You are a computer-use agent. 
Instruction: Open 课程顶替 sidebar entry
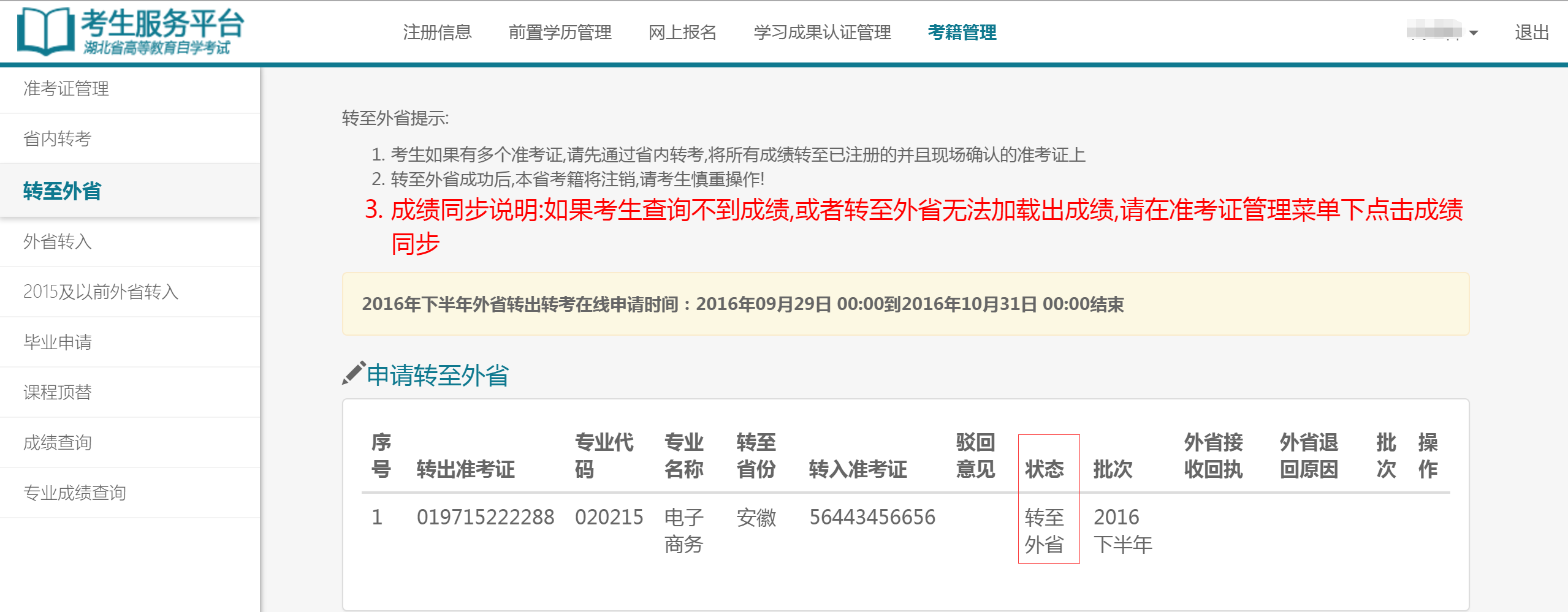pos(58,393)
